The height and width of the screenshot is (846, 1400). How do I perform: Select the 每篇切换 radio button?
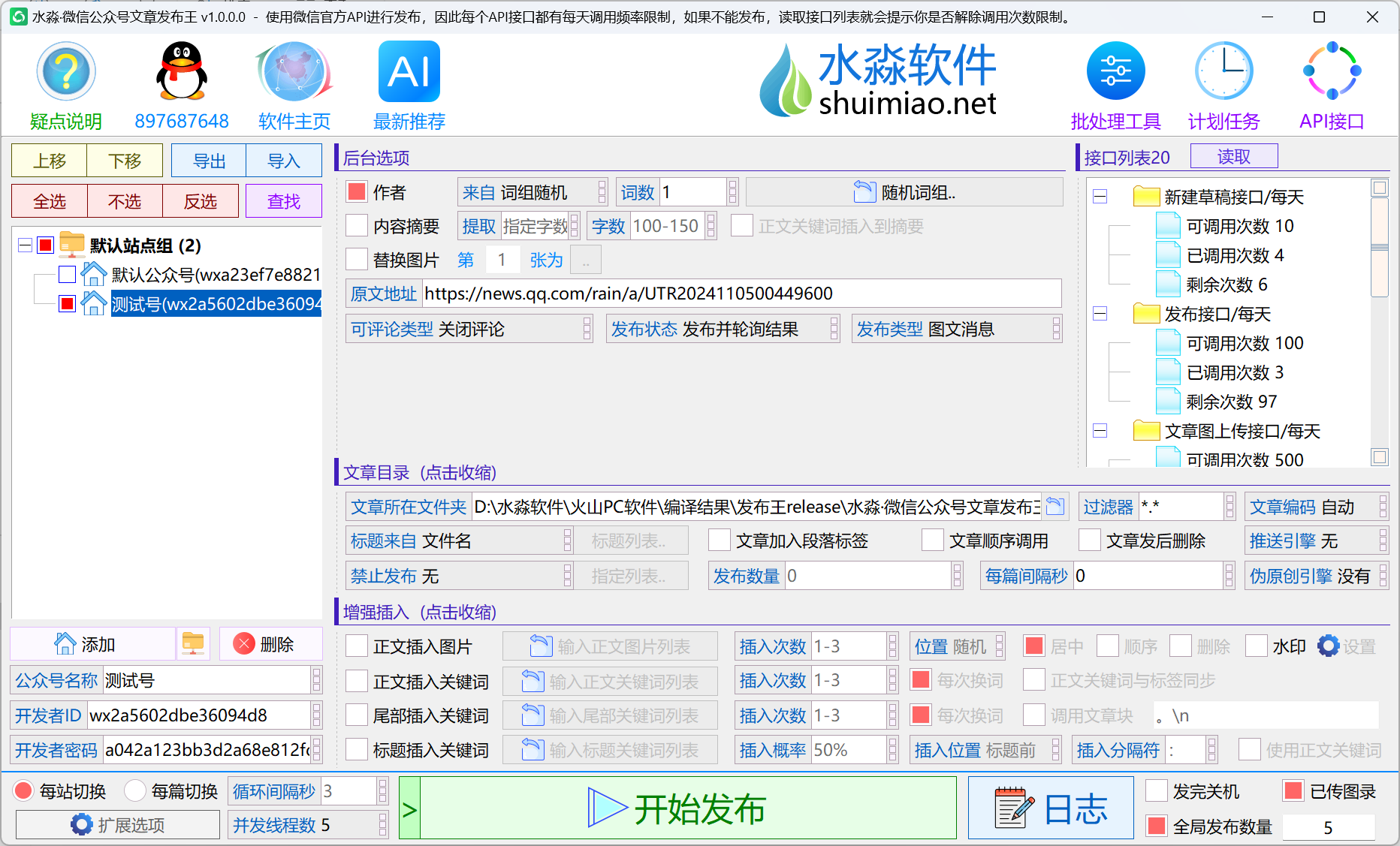coord(135,790)
